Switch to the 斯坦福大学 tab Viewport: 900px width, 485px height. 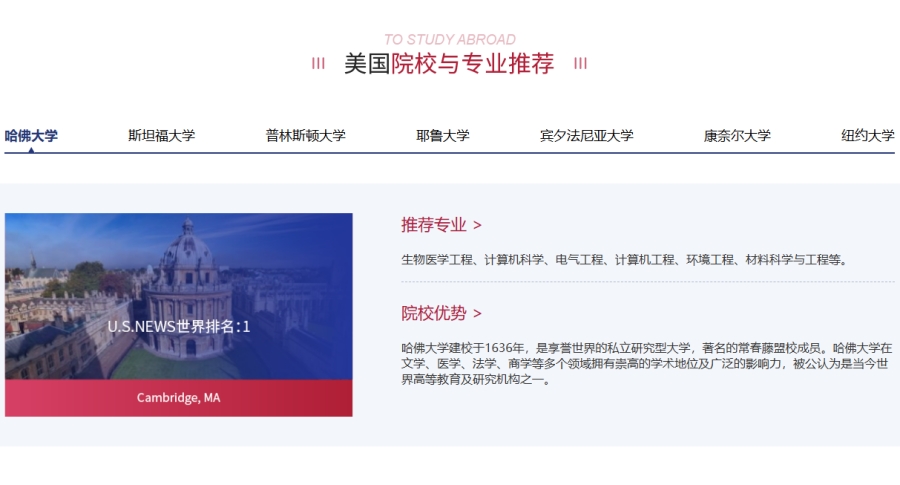coord(161,135)
